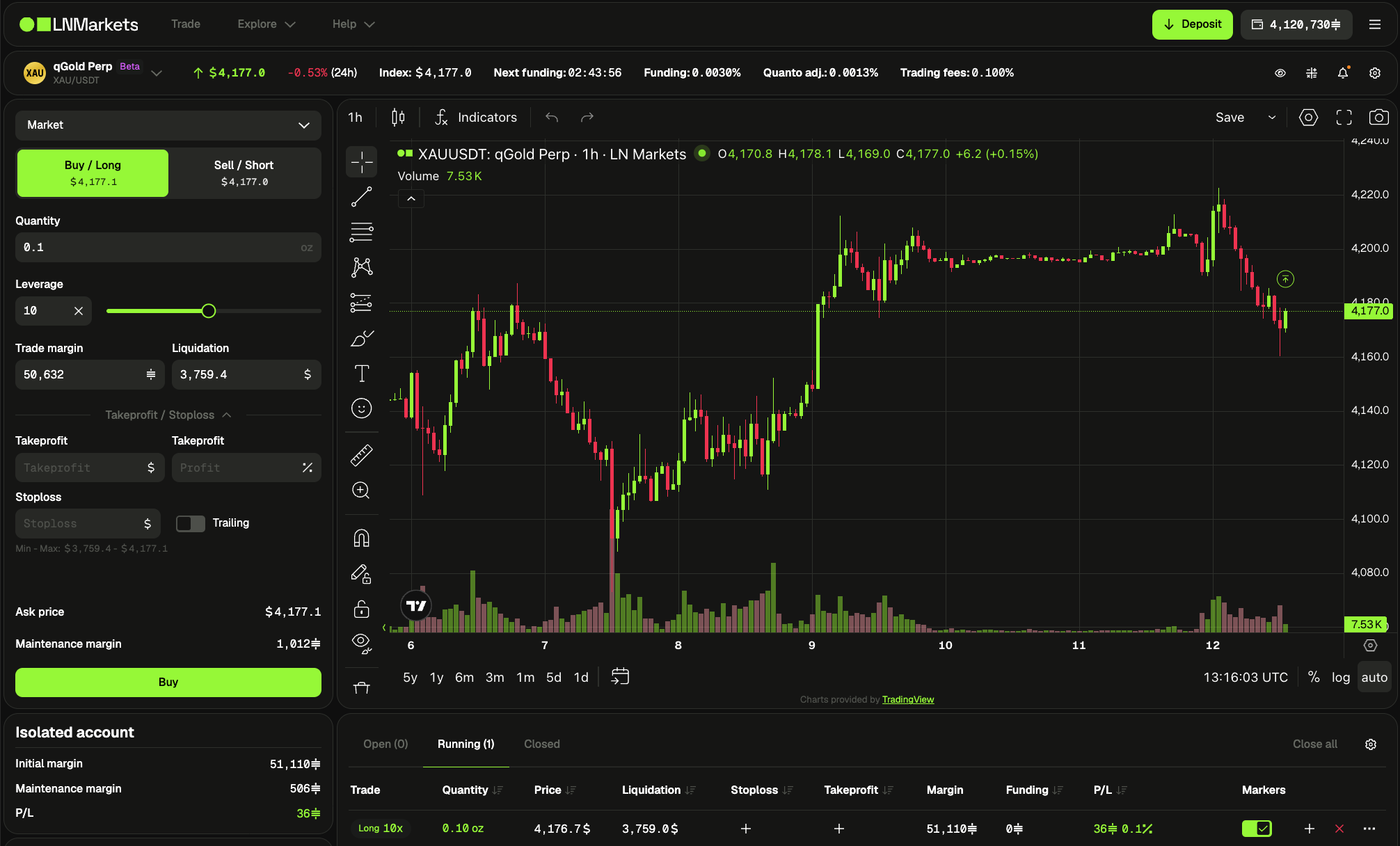
Task: Open the TradingView link
Action: [907, 699]
